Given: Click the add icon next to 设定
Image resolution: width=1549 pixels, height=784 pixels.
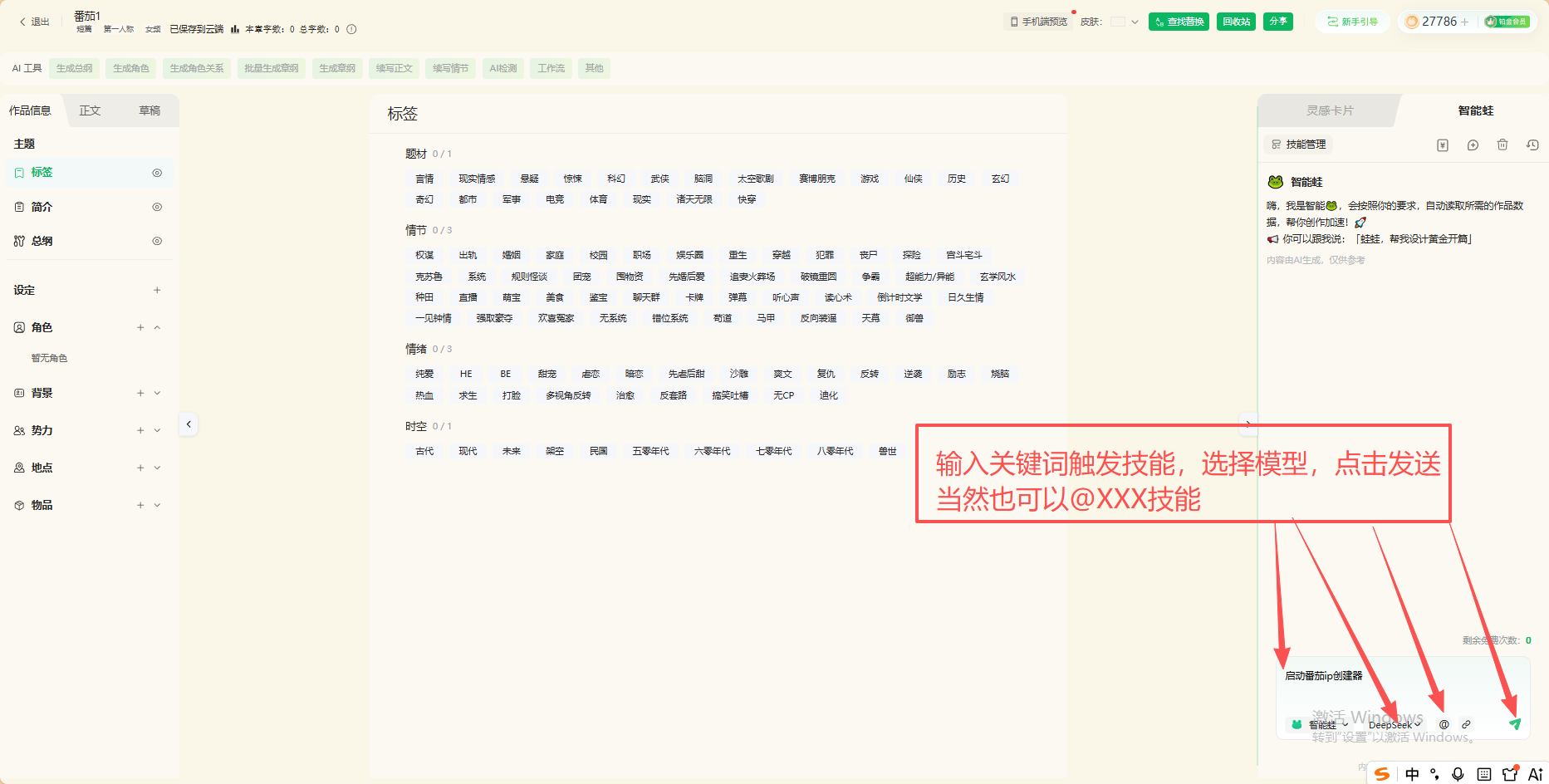Looking at the screenshot, I should (157, 290).
